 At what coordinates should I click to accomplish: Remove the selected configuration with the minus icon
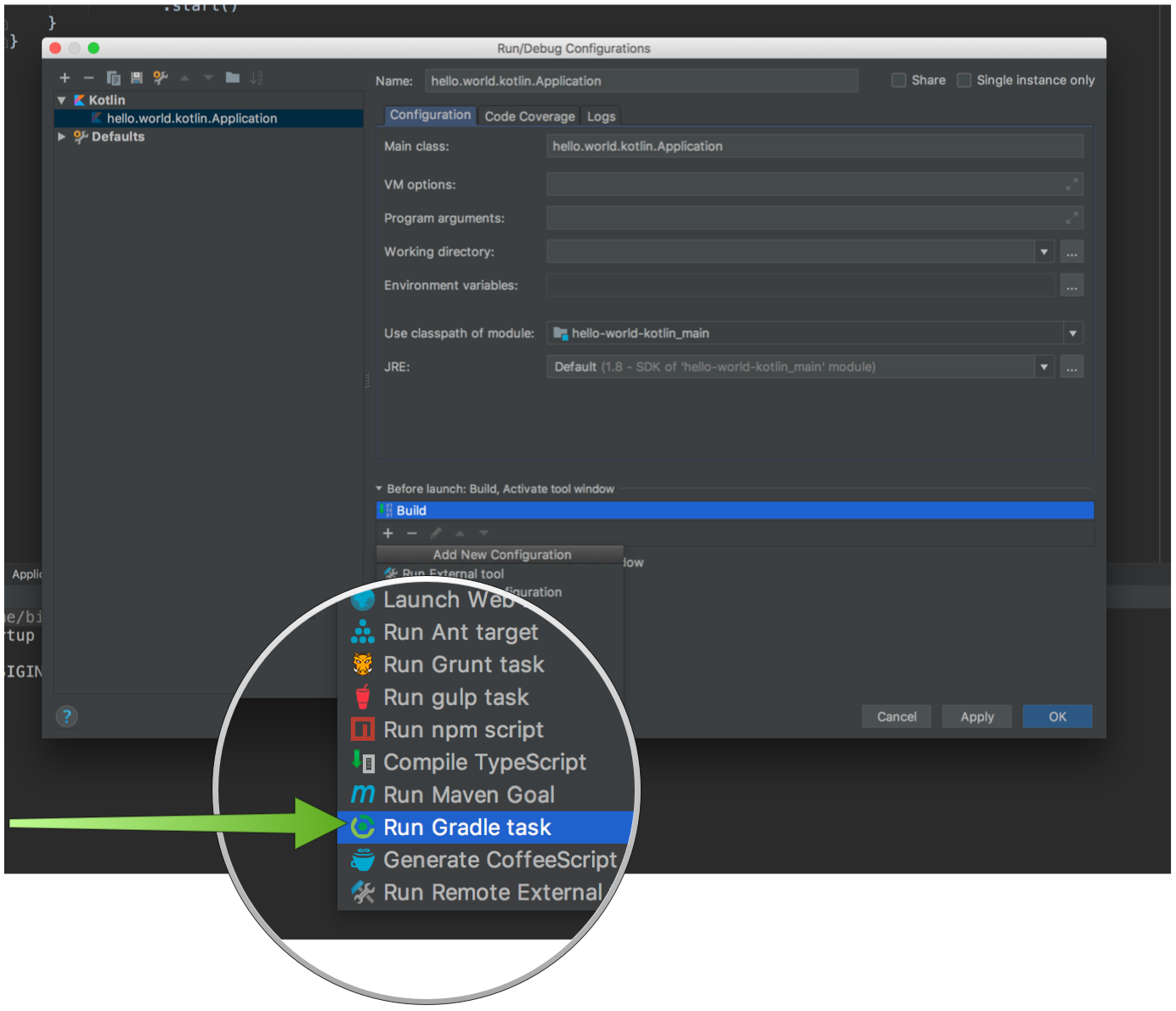pyautogui.click(x=89, y=77)
